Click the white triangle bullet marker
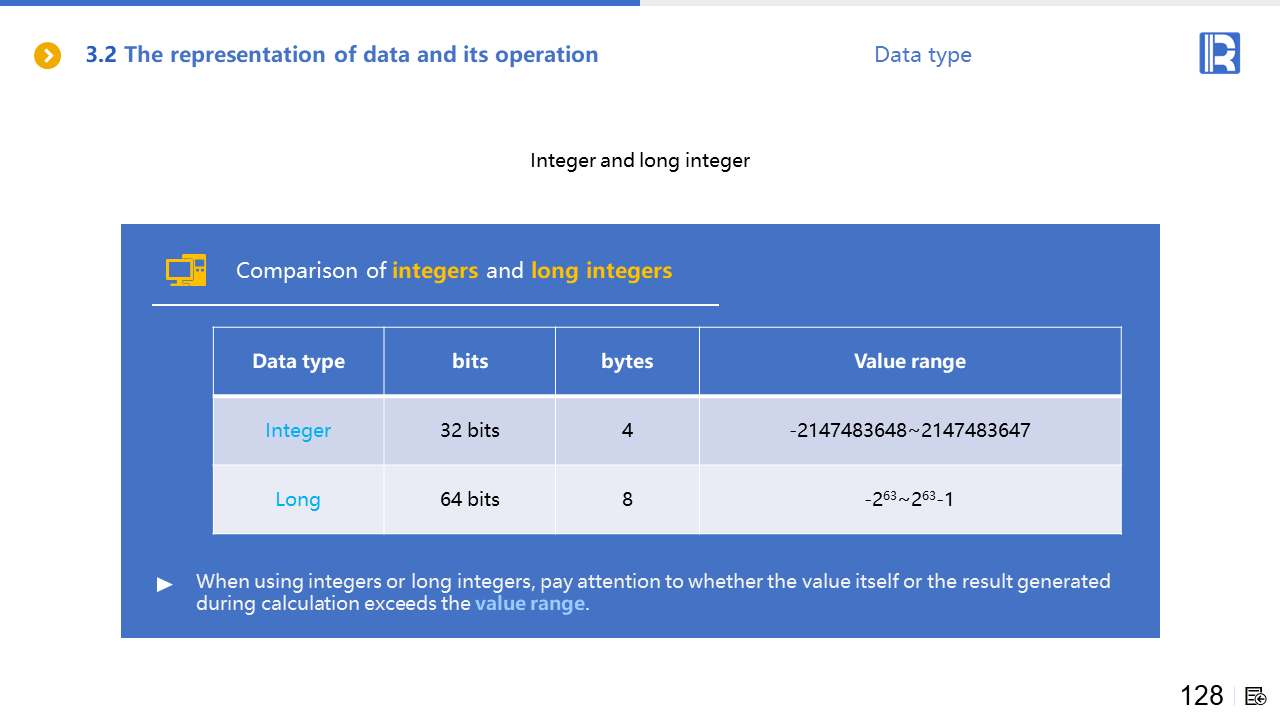1280x720 pixels. click(165, 585)
